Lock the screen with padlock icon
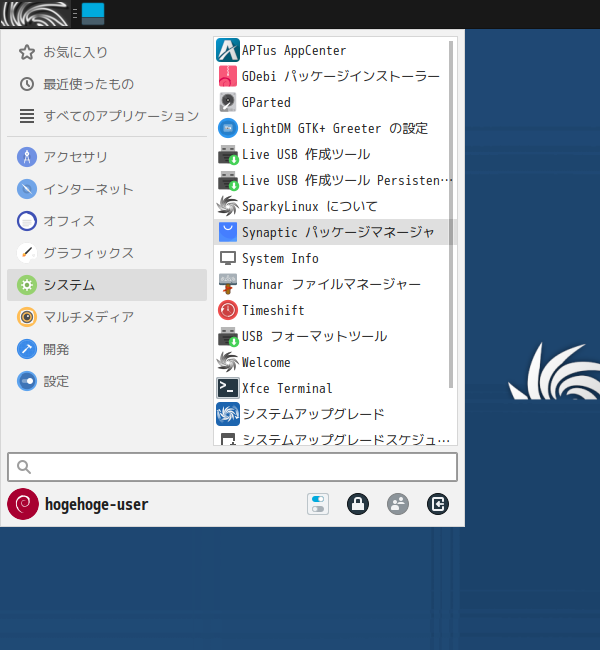 pos(358,504)
